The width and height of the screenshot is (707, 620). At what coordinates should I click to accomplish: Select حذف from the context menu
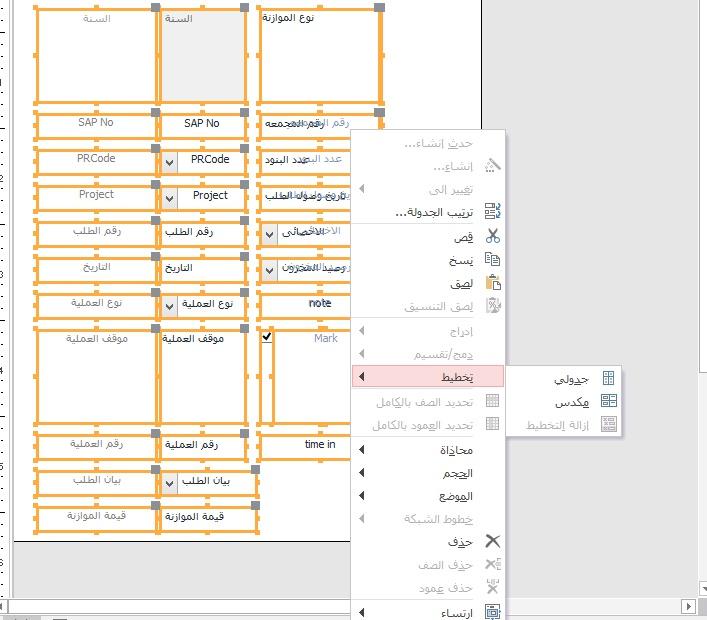coord(427,541)
